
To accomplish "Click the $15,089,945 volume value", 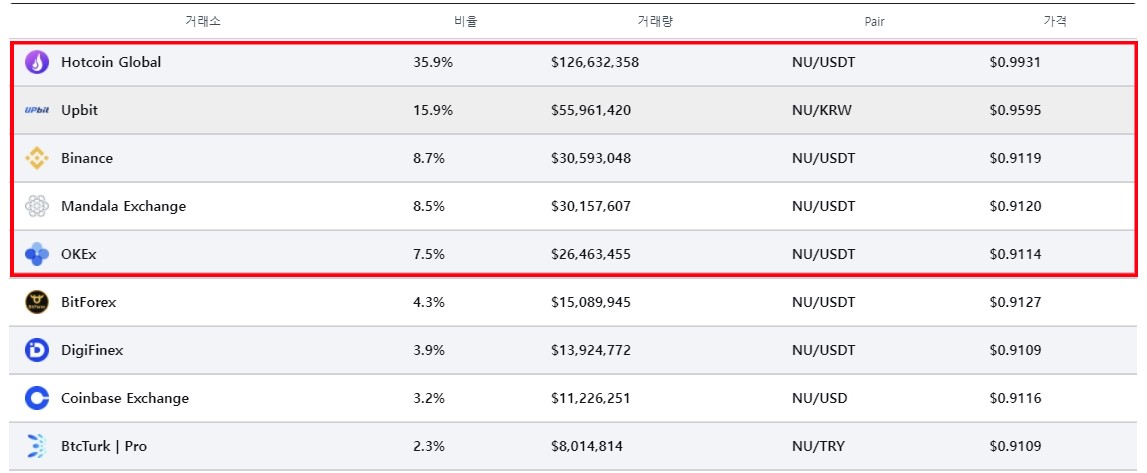I will pyautogui.click(x=590, y=302).
